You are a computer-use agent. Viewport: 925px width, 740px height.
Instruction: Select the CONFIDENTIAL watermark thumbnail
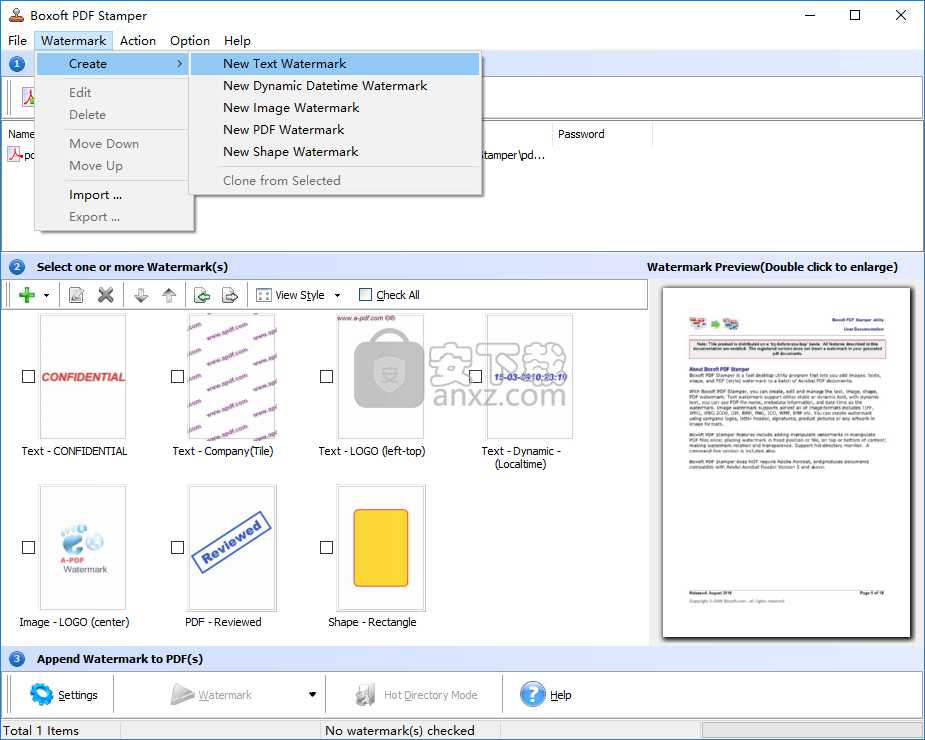tap(83, 376)
